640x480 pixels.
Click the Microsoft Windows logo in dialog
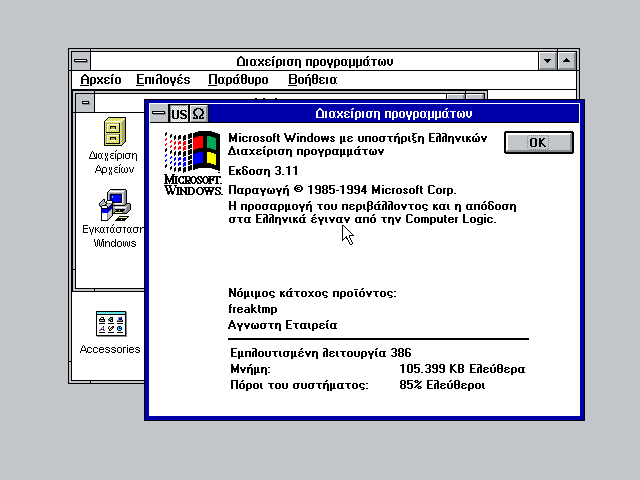coord(193,163)
